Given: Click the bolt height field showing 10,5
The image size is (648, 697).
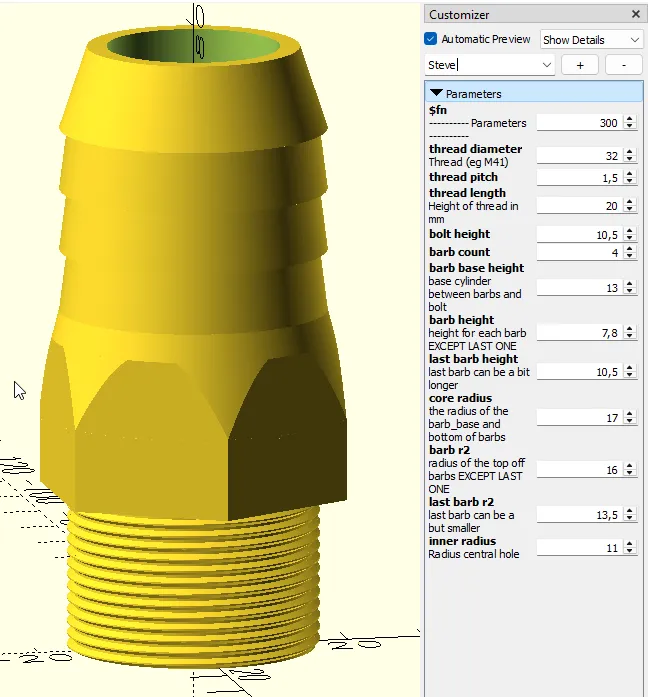Looking at the screenshot, I should tap(579, 234).
